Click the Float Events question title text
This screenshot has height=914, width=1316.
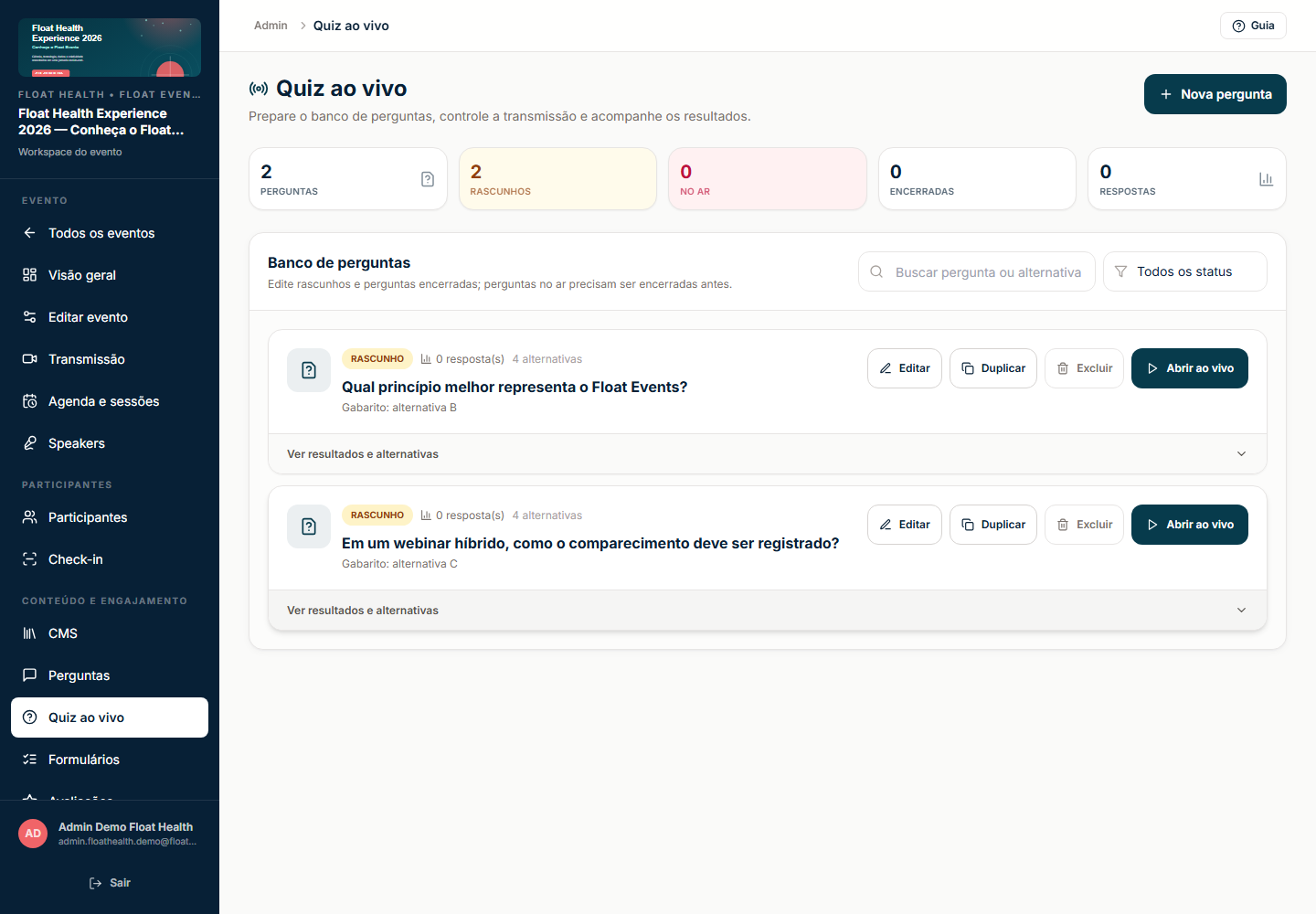click(515, 387)
